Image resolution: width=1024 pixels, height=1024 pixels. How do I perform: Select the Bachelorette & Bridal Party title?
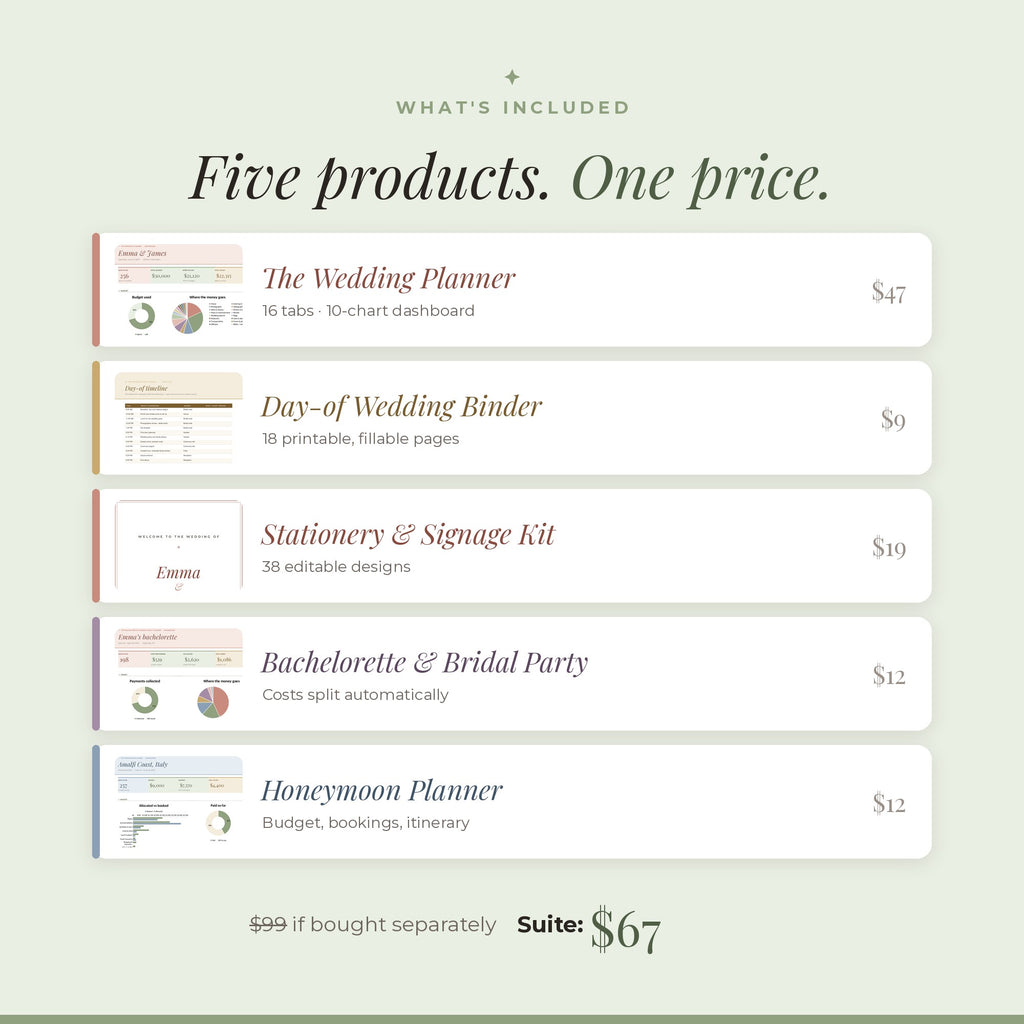pos(424,663)
